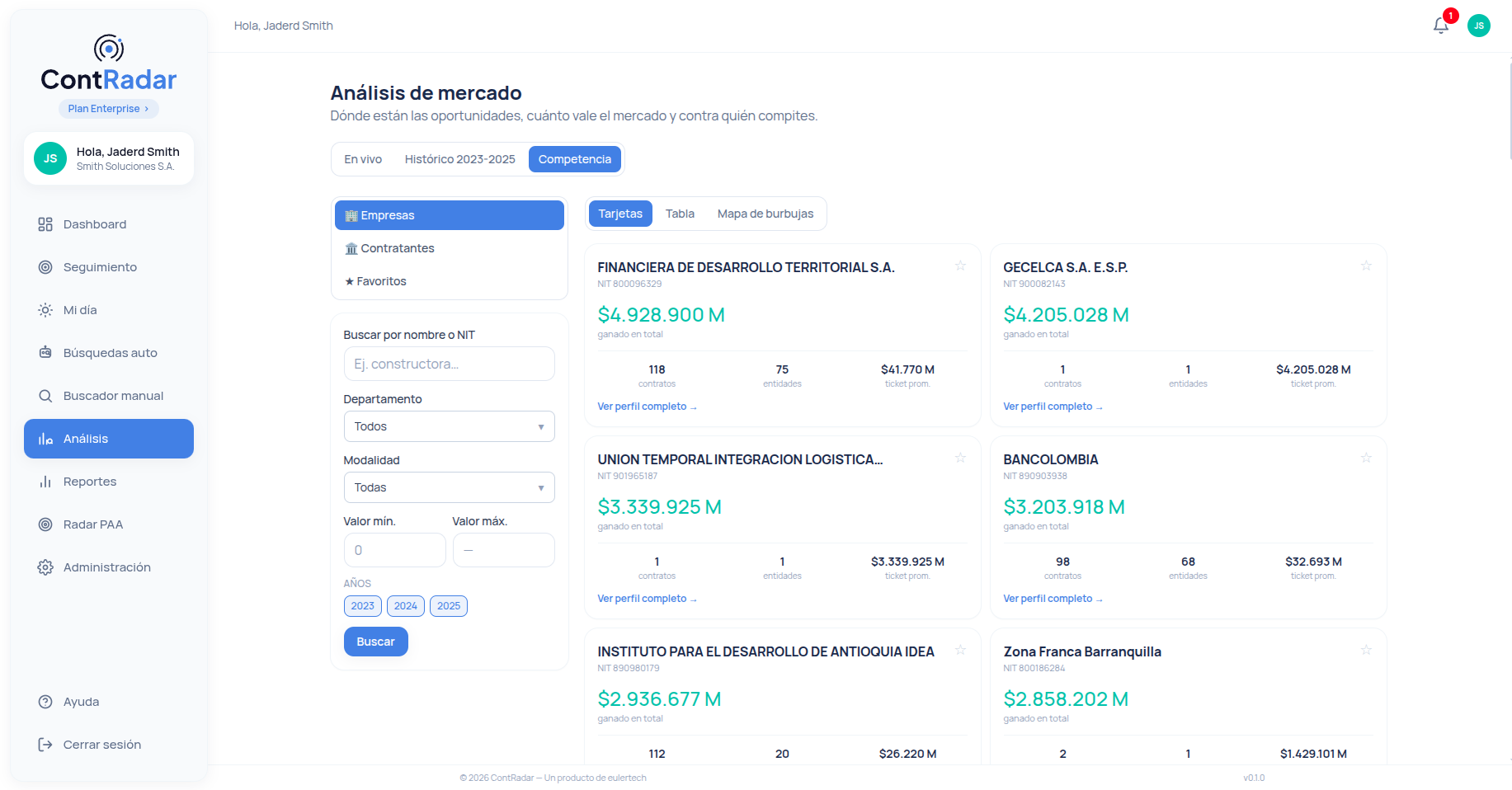Star the BANCOLOMBIA card as favorite
Image resolution: width=1512 pixels, height=790 pixels.
pyautogui.click(x=1366, y=458)
